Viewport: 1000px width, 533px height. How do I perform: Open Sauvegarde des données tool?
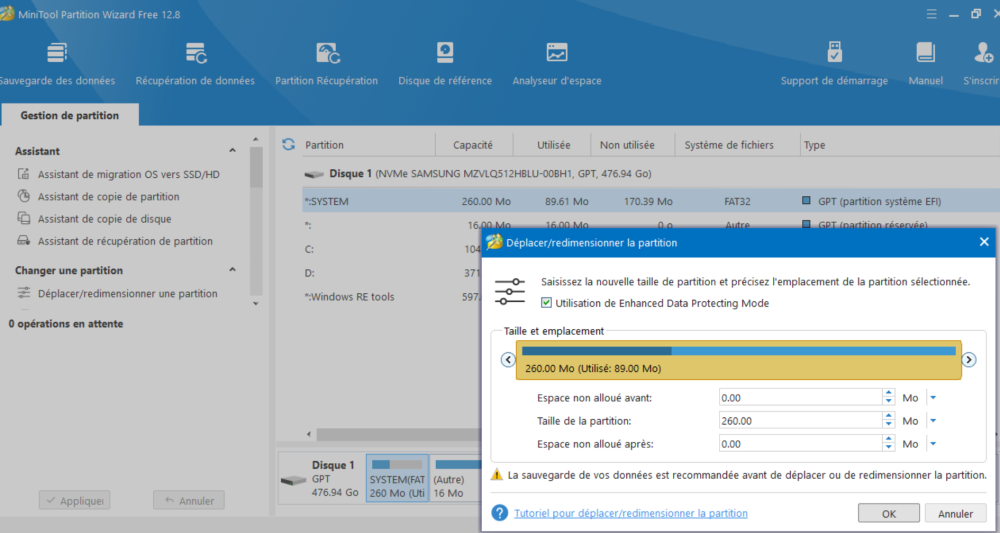coord(56,54)
